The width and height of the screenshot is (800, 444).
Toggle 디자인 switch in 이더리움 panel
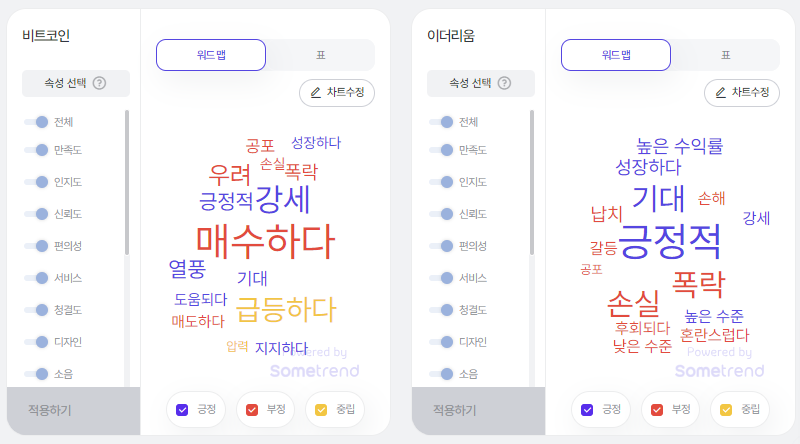[x=441, y=342]
